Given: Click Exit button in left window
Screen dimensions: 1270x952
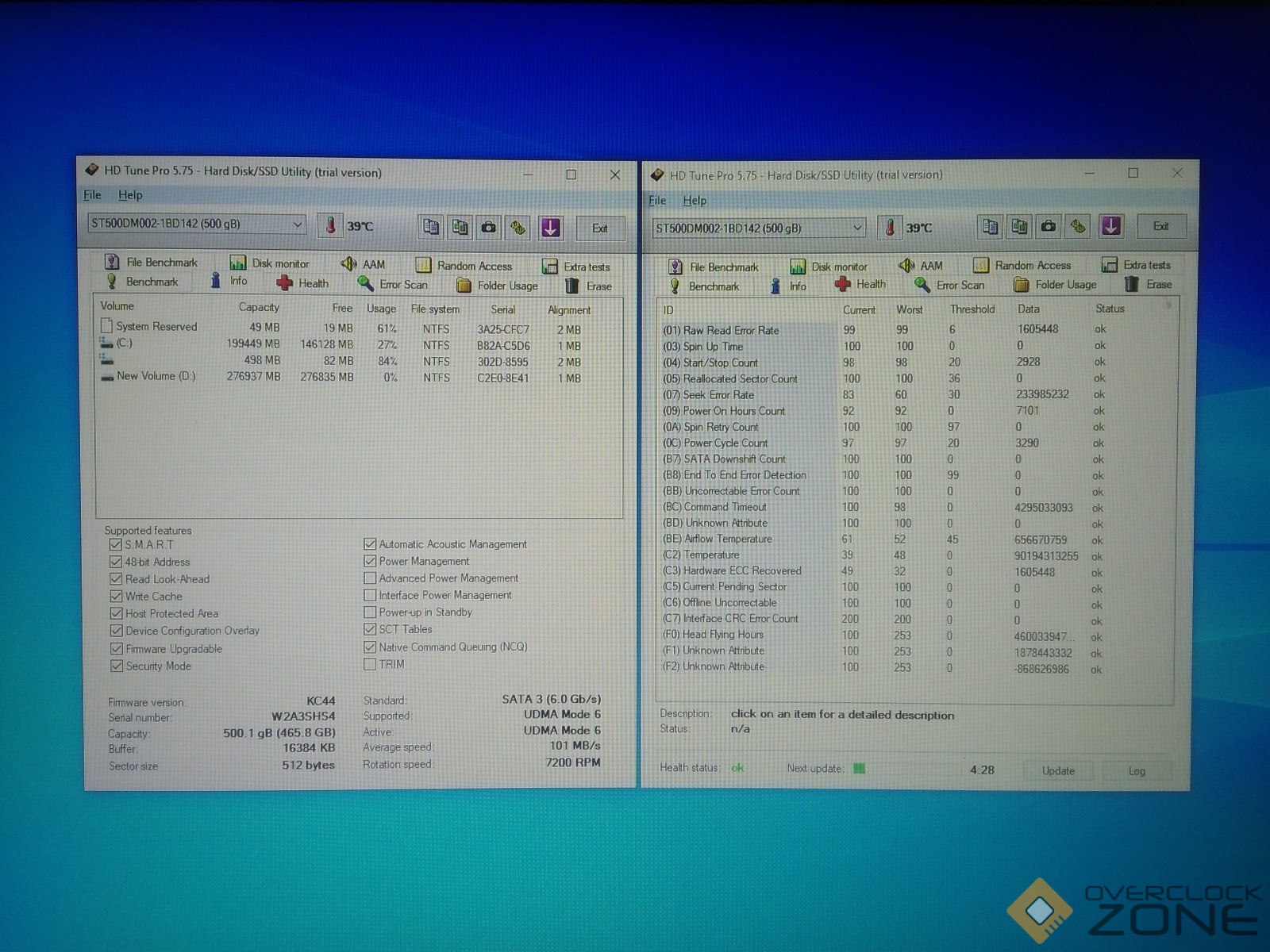Looking at the screenshot, I should pos(600,228).
